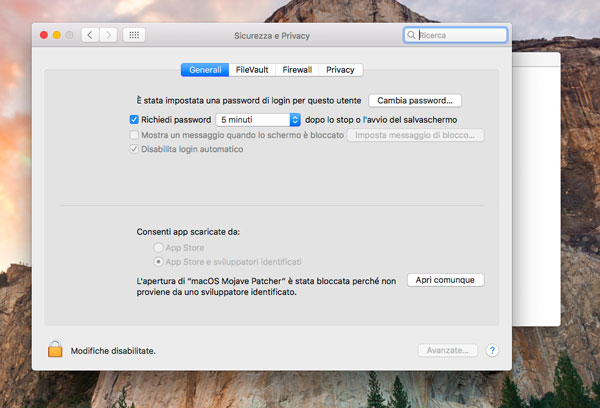
Task: Click the padlock to unlock changes
Action: point(55,349)
